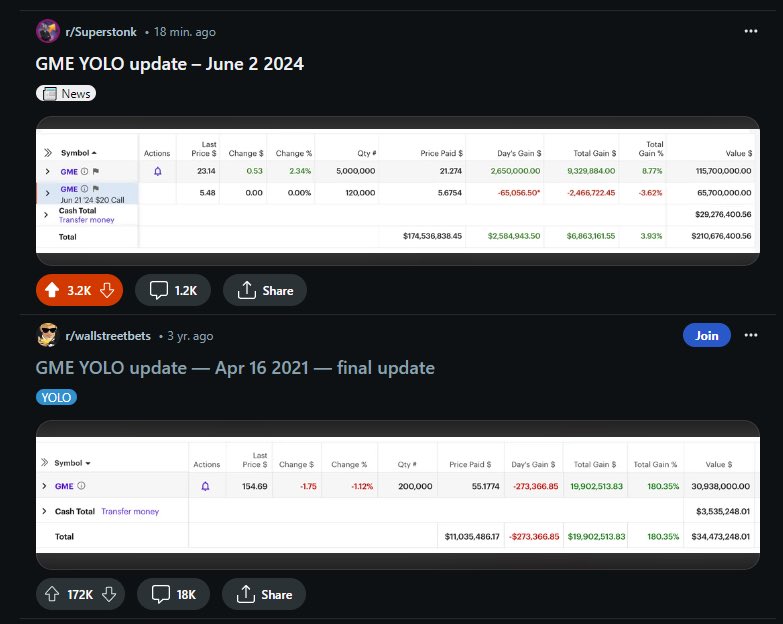This screenshot has height=624, width=783.
Task: Click the Day's Gain $ header in top table
Action: pos(519,153)
